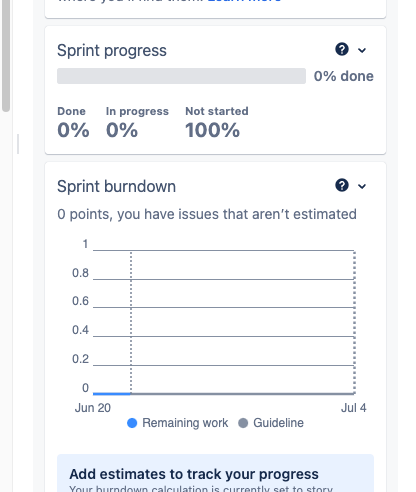
Task: Click the vertical scrollbar thumb
Action: tap(6, 55)
